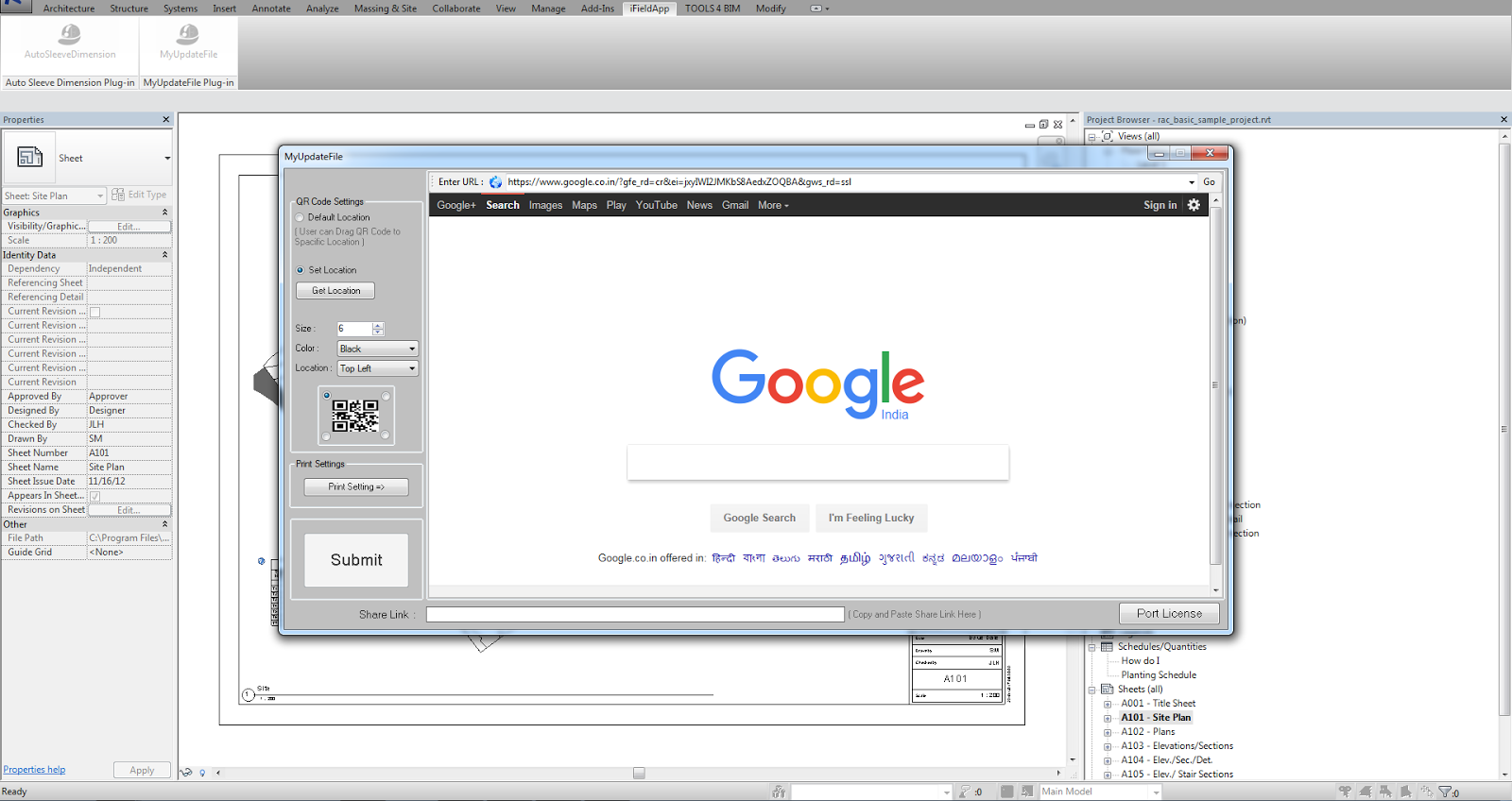Toggle the Current Revision checkbox
Viewport: 1512px width, 801px height.
tap(94, 312)
